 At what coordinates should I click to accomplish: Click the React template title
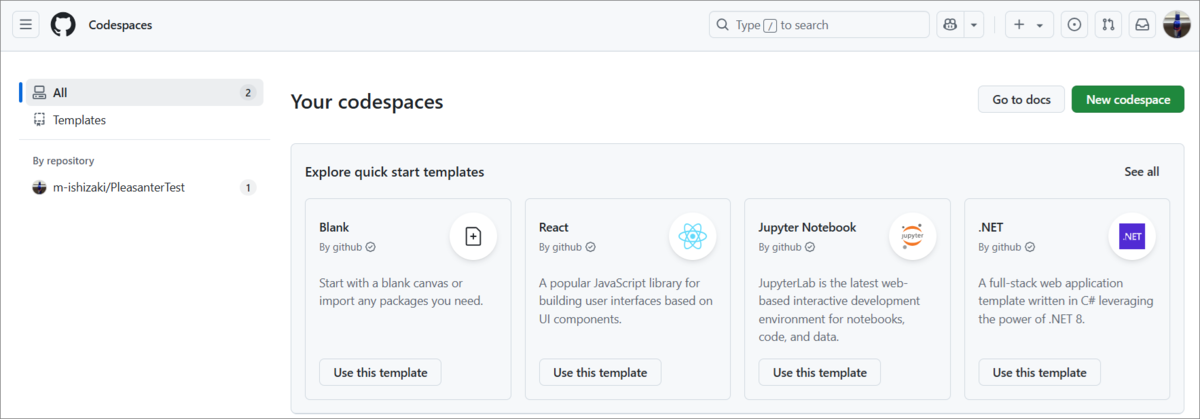pos(554,227)
